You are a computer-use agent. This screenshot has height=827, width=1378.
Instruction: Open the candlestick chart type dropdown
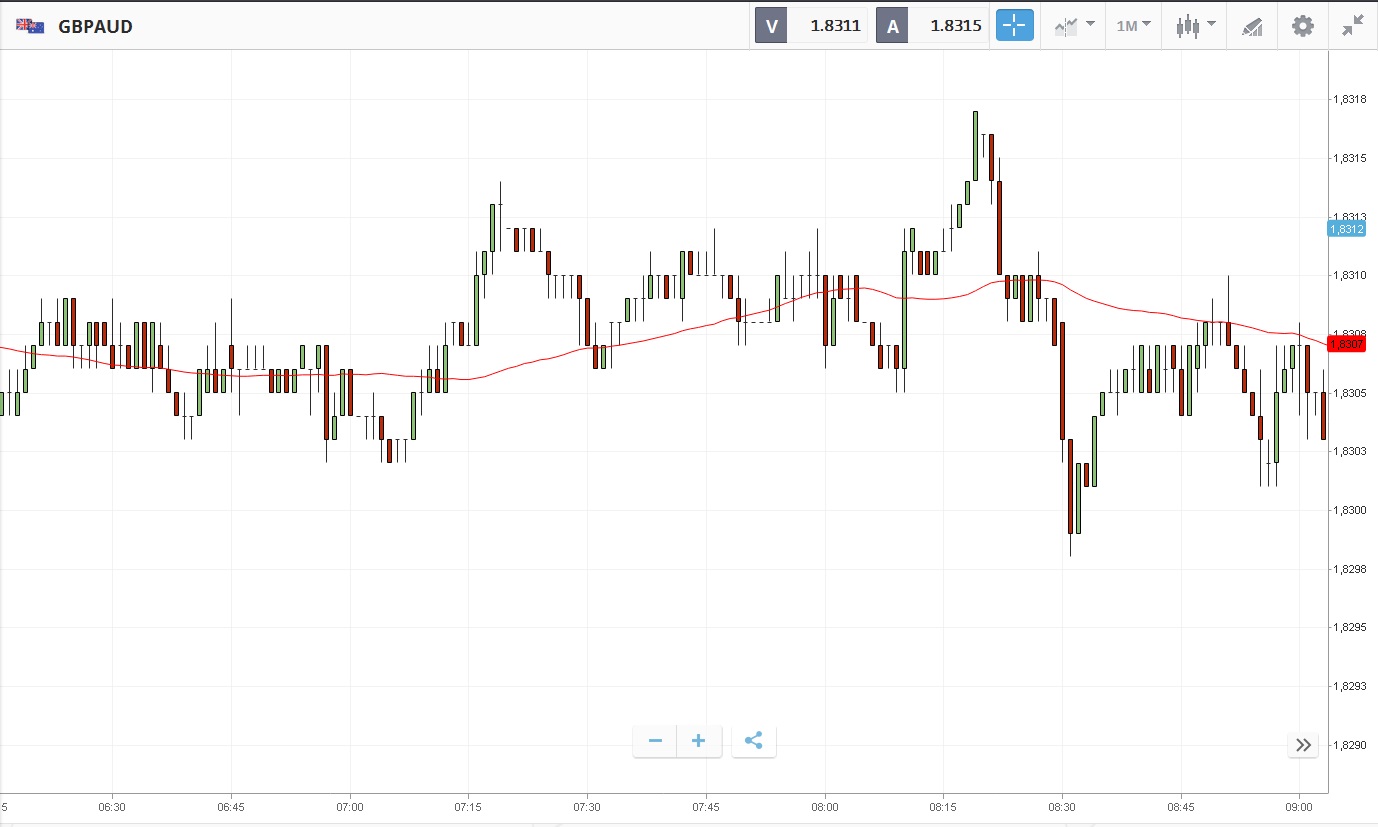click(x=1195, y=26)
